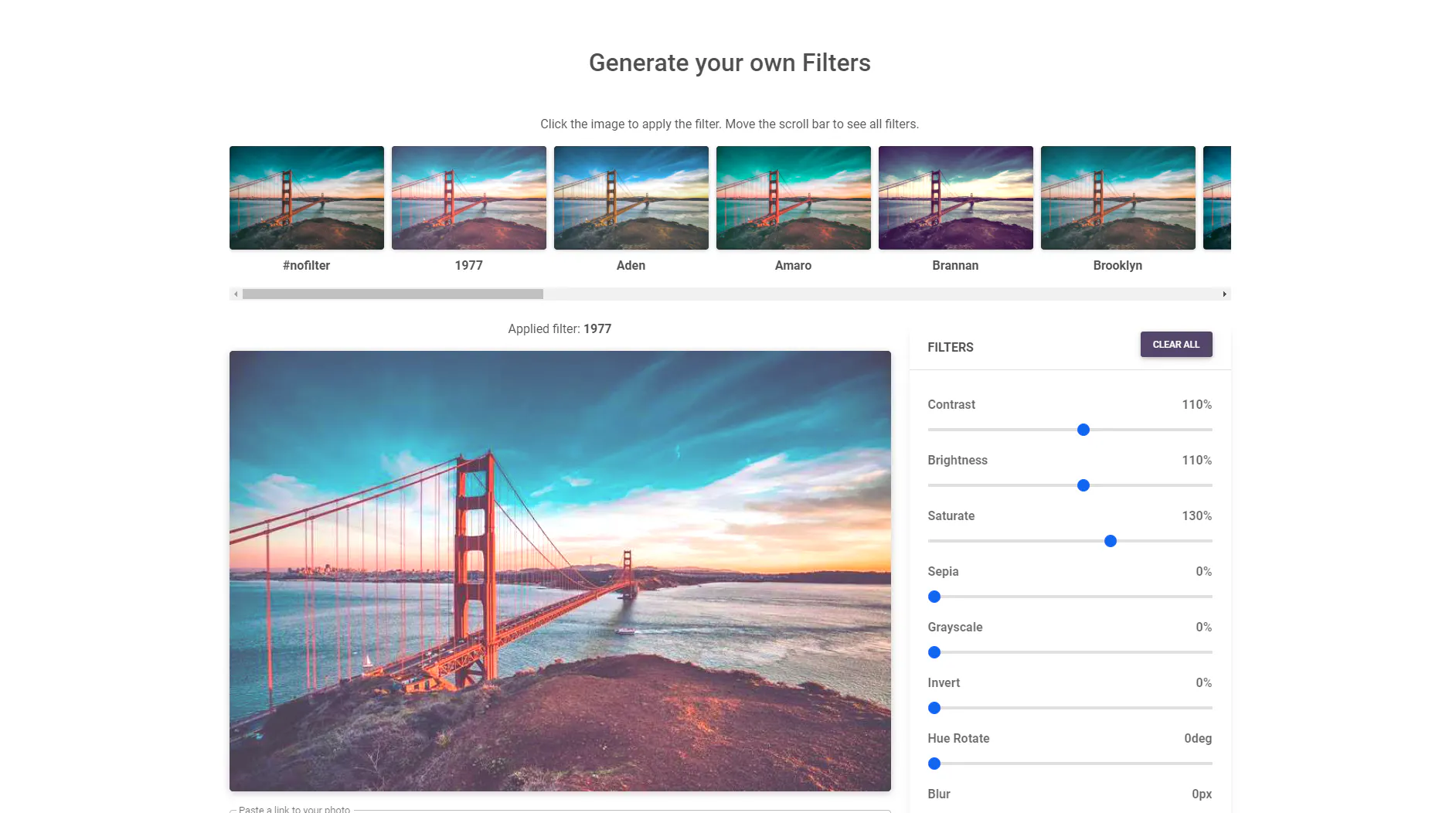1456x813 pixels.
Task: Click the CLEAR ALL button
Action: pyautogui.click(x=1176, y=345)
